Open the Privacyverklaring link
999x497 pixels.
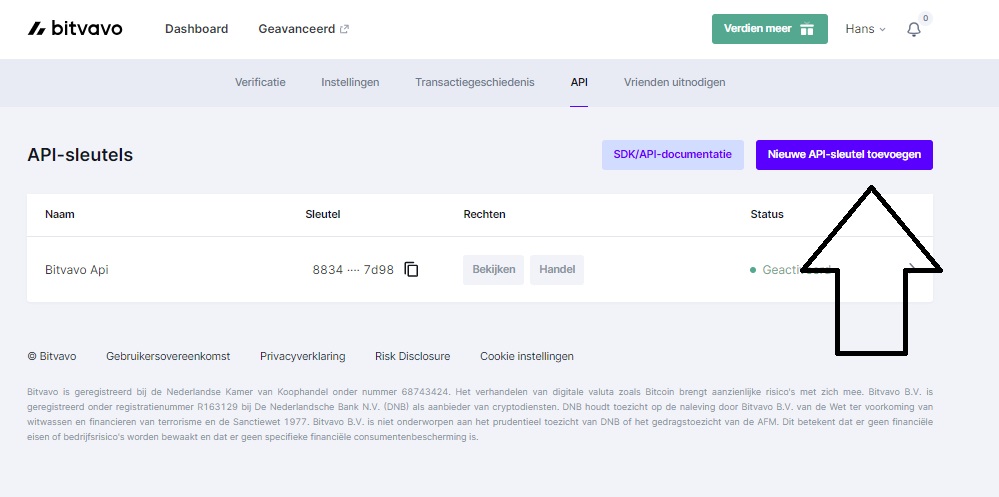[x=302, y=356]
